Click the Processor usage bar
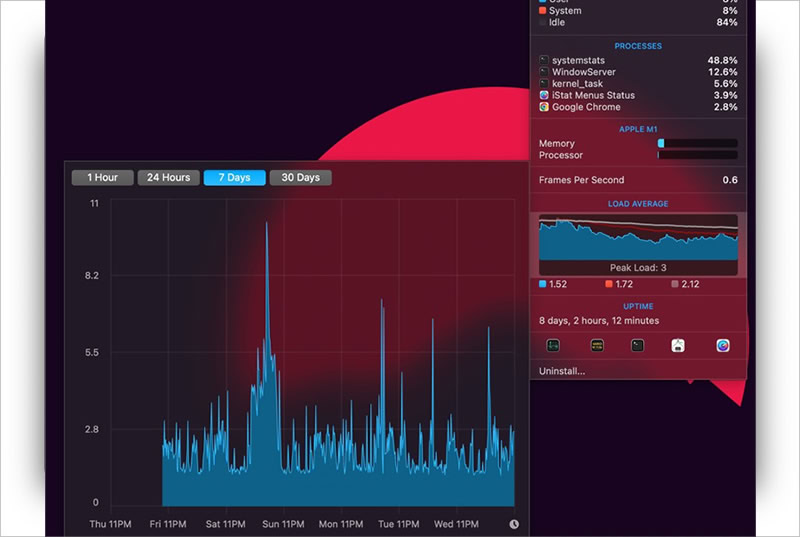The image size is (800, 537). click(x=697, y=155)
